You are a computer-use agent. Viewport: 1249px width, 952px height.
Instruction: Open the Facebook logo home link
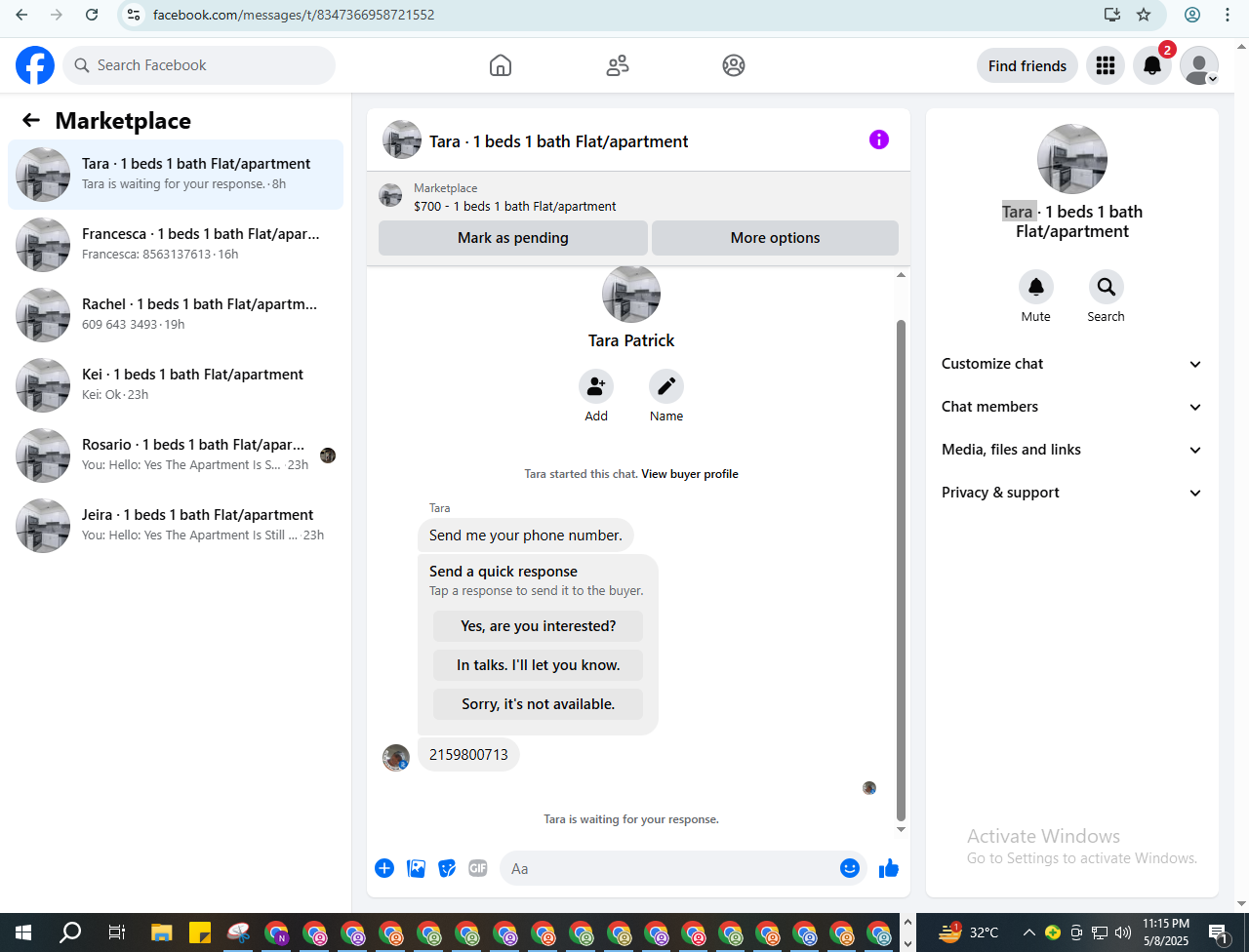35,65
